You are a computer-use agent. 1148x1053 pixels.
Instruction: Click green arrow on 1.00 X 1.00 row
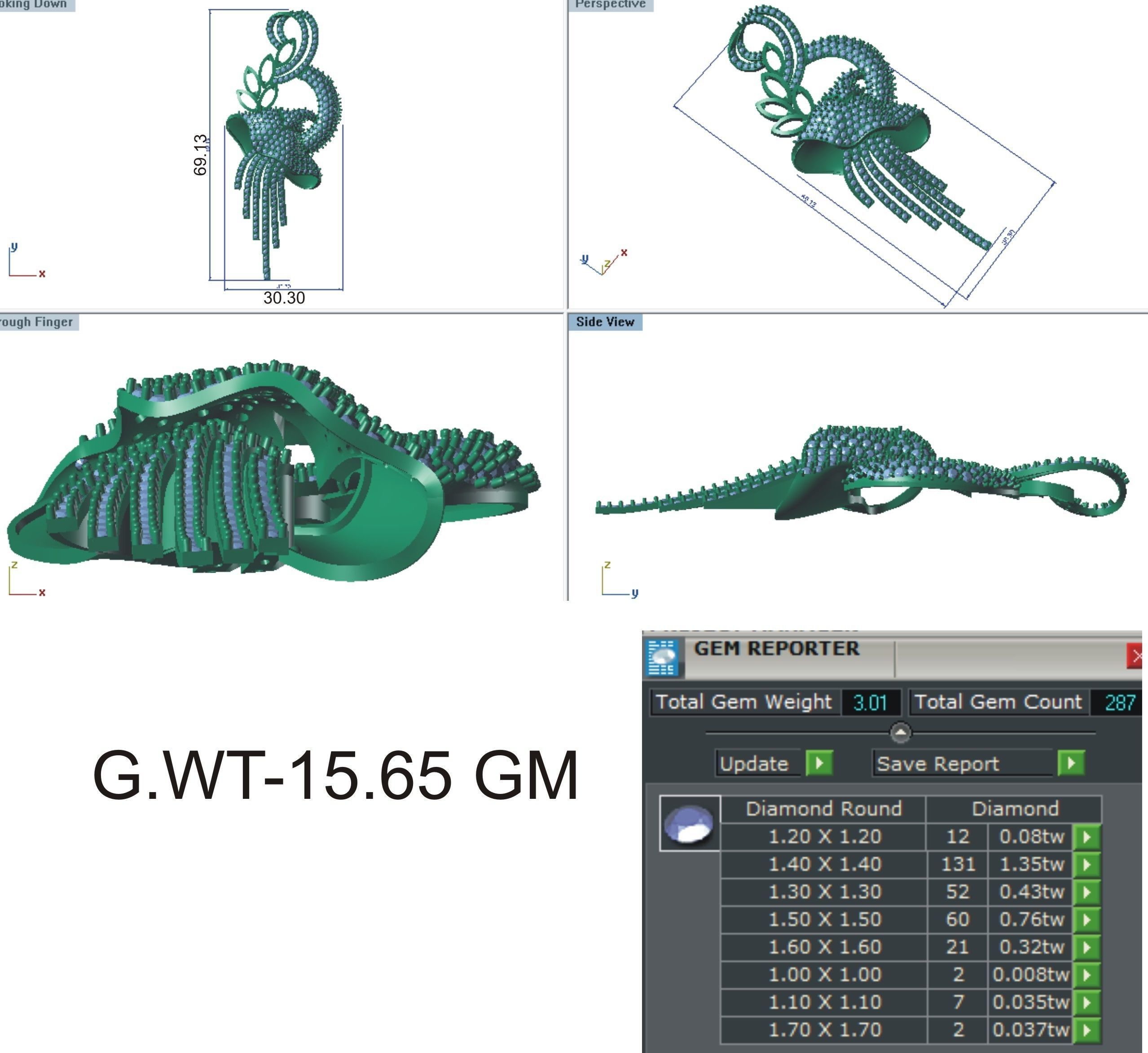point(1087,974)
